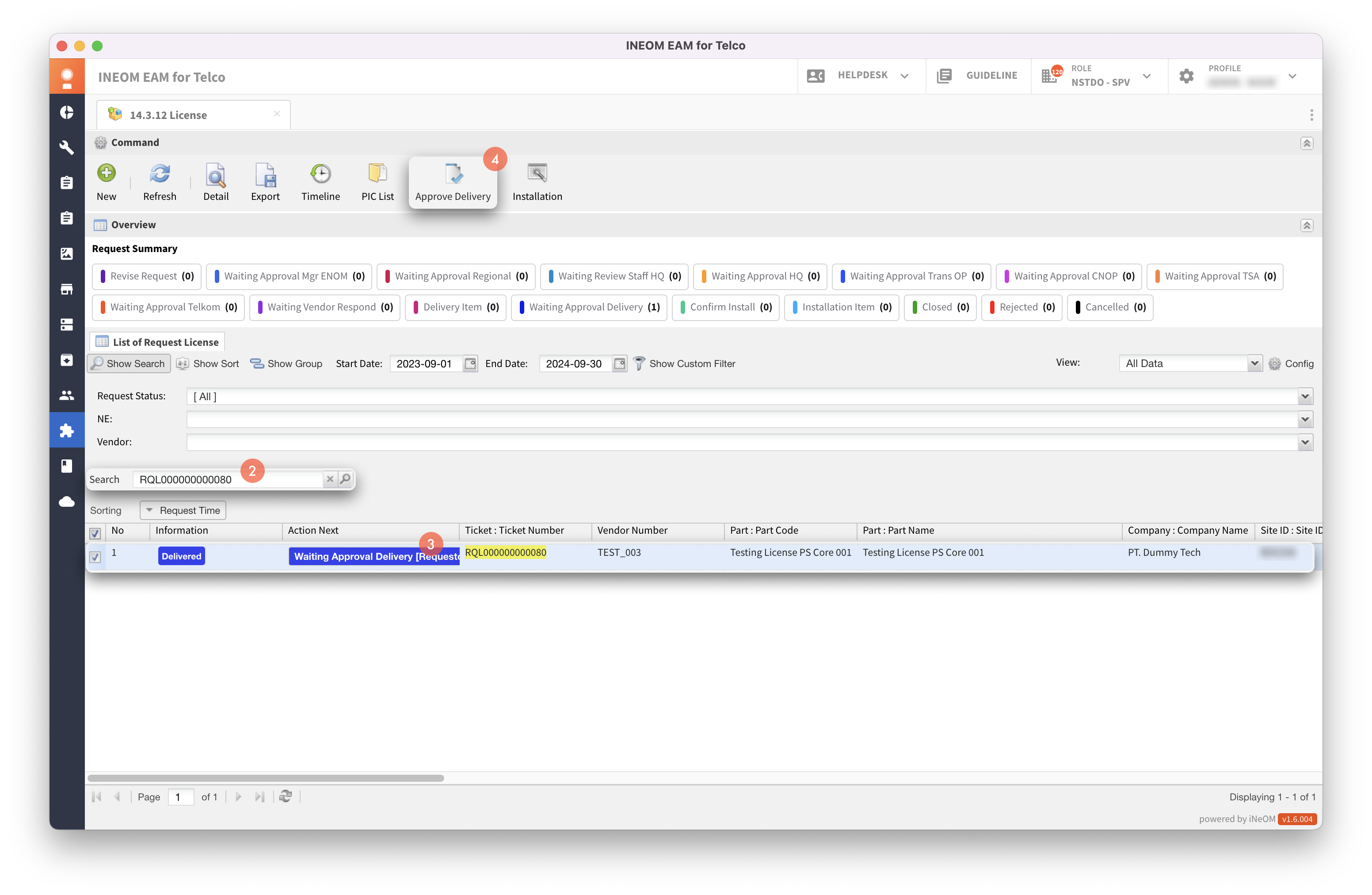The width and height of the screenshot is (1372, 895).
Task: Open the people users sidebar icon
Action: click(x=67, y=396)
